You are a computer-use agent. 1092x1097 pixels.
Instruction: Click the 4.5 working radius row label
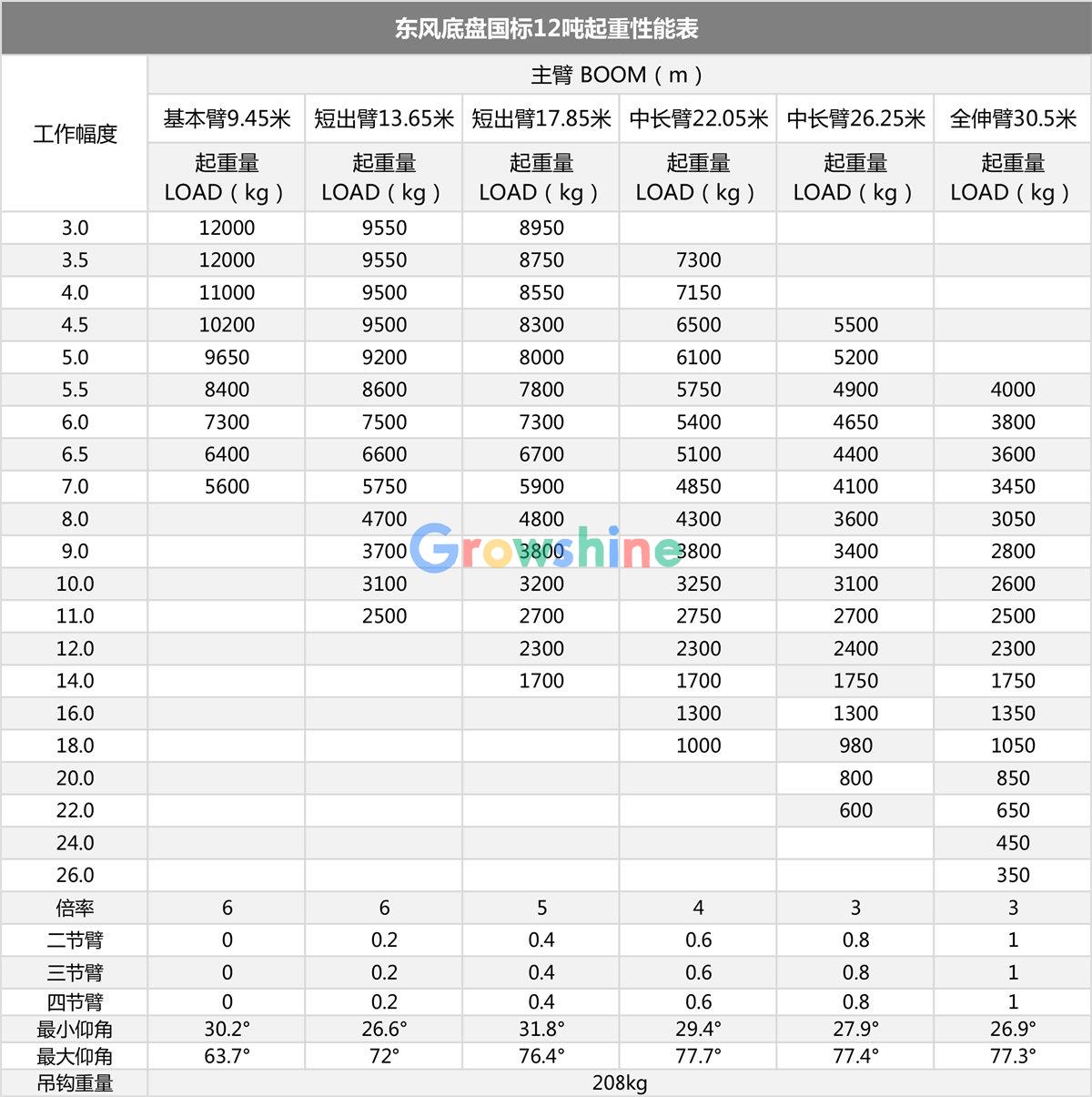[x=75, y=325]
